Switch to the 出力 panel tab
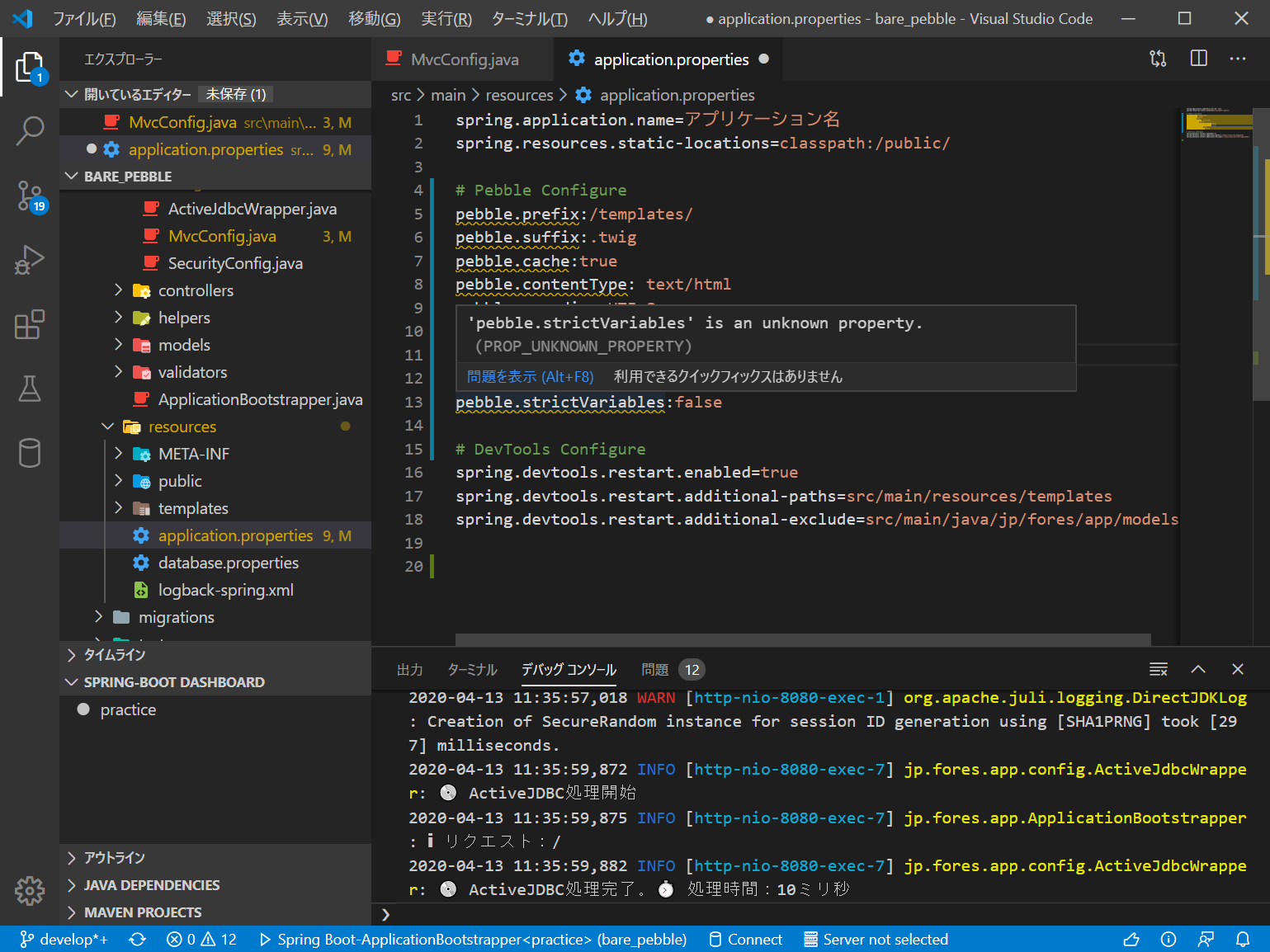Viewport: 1270px width, 952px height. pyautogui.click(x=409, y=670)
